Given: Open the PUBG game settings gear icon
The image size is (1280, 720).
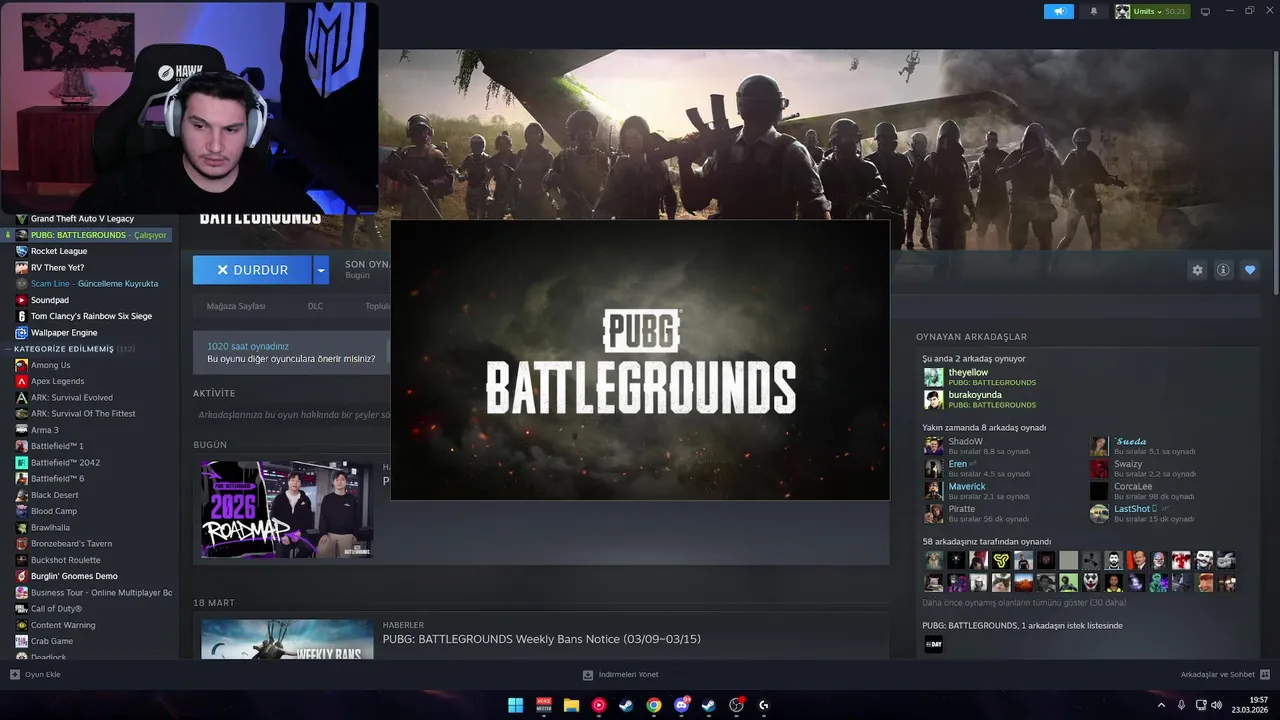Looking at the screenshot, I should pos(1197,270).
